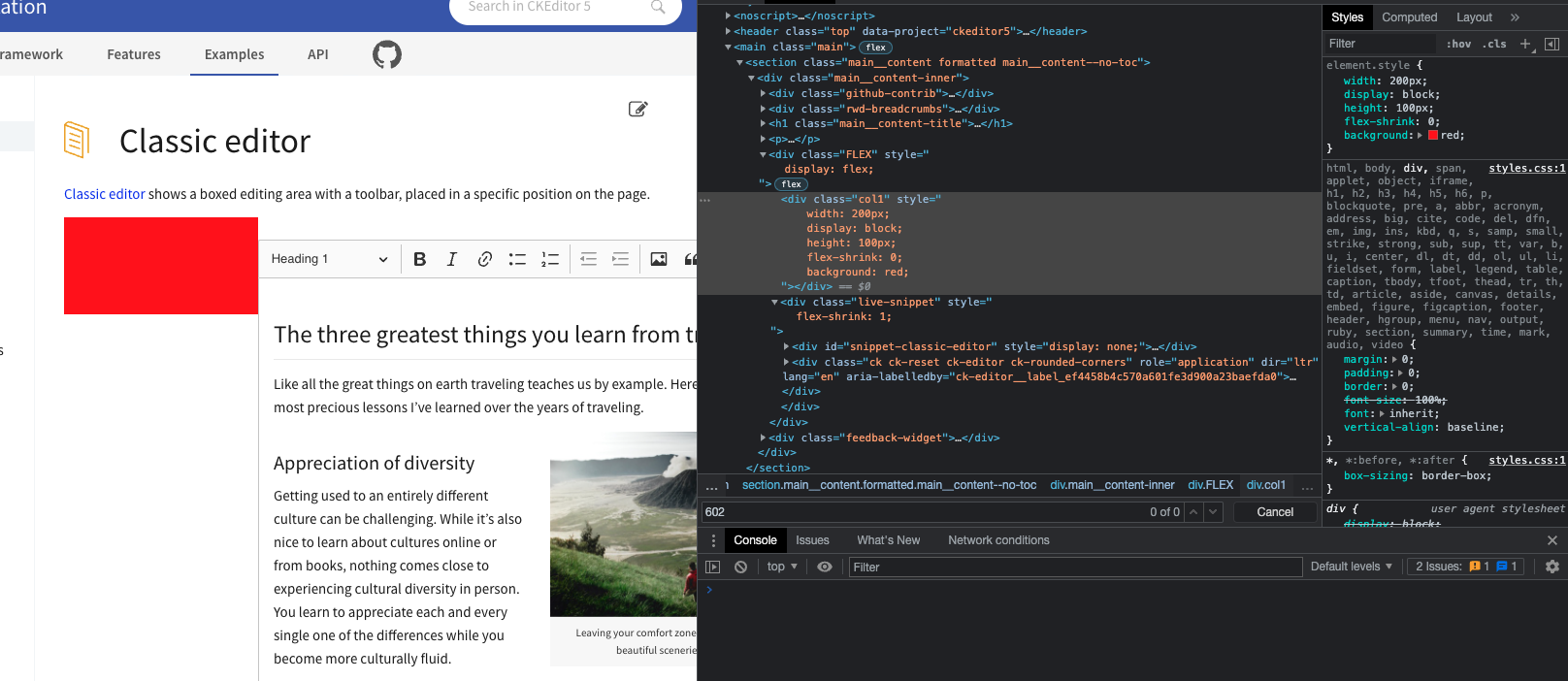Show more Styles pane tabs chevron
The width and height of the screenshot is (1568, 681).
1515,17
